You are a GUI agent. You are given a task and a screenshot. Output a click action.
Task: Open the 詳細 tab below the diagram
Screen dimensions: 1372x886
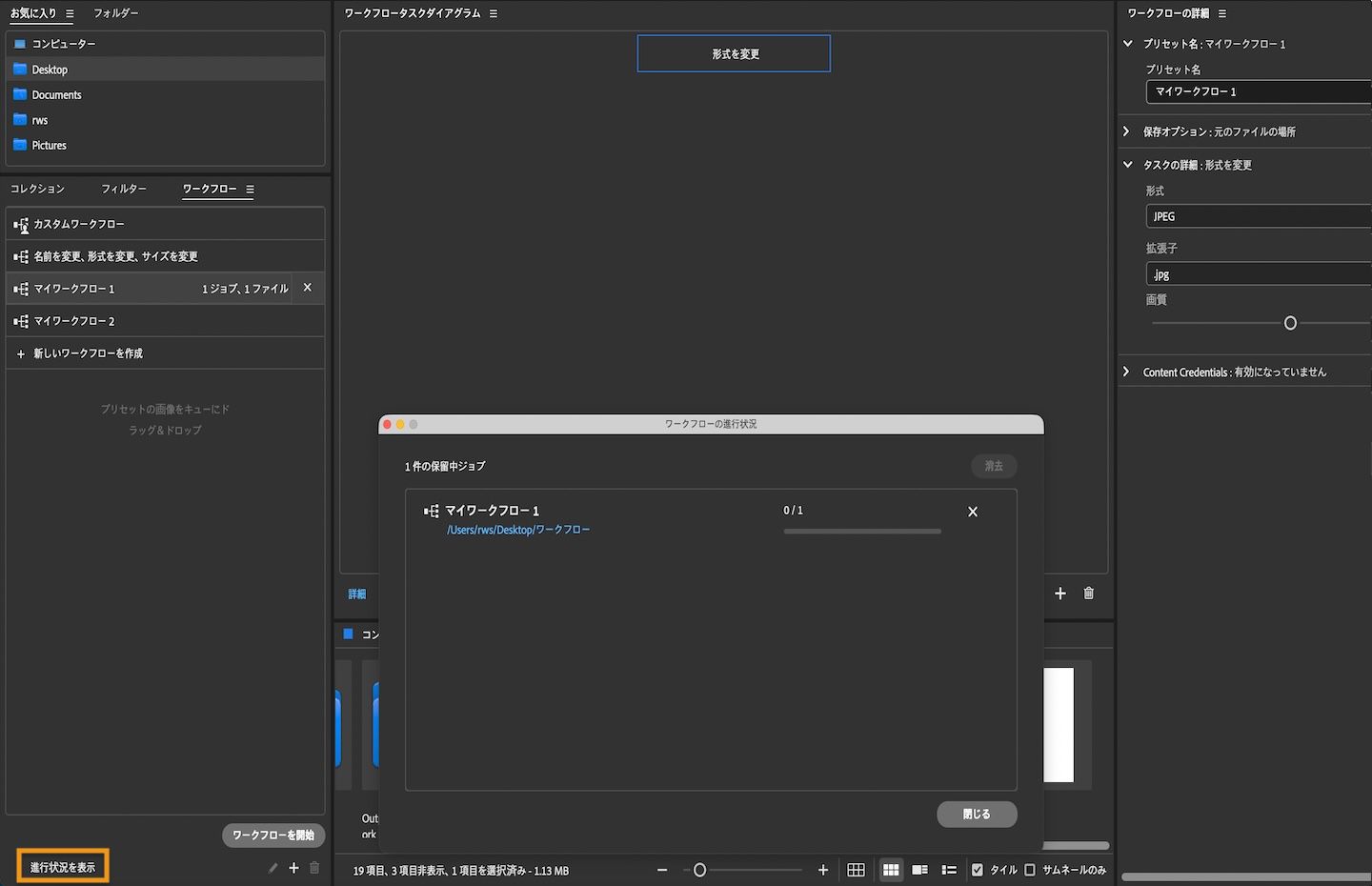(357, 594)
